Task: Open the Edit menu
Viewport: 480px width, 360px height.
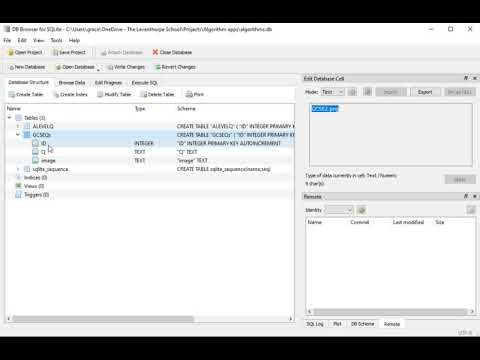Action: pos(22,40)
